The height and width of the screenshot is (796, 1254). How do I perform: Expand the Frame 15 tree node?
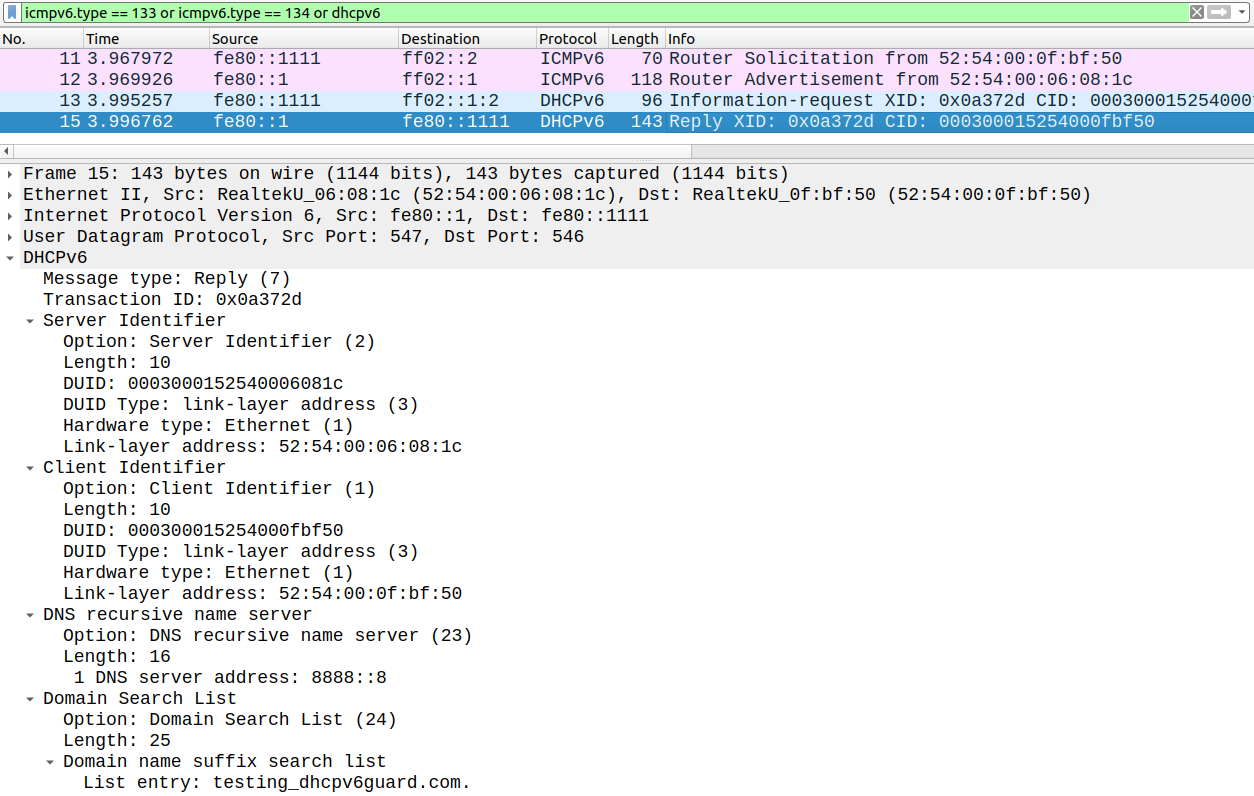point(10,174)
